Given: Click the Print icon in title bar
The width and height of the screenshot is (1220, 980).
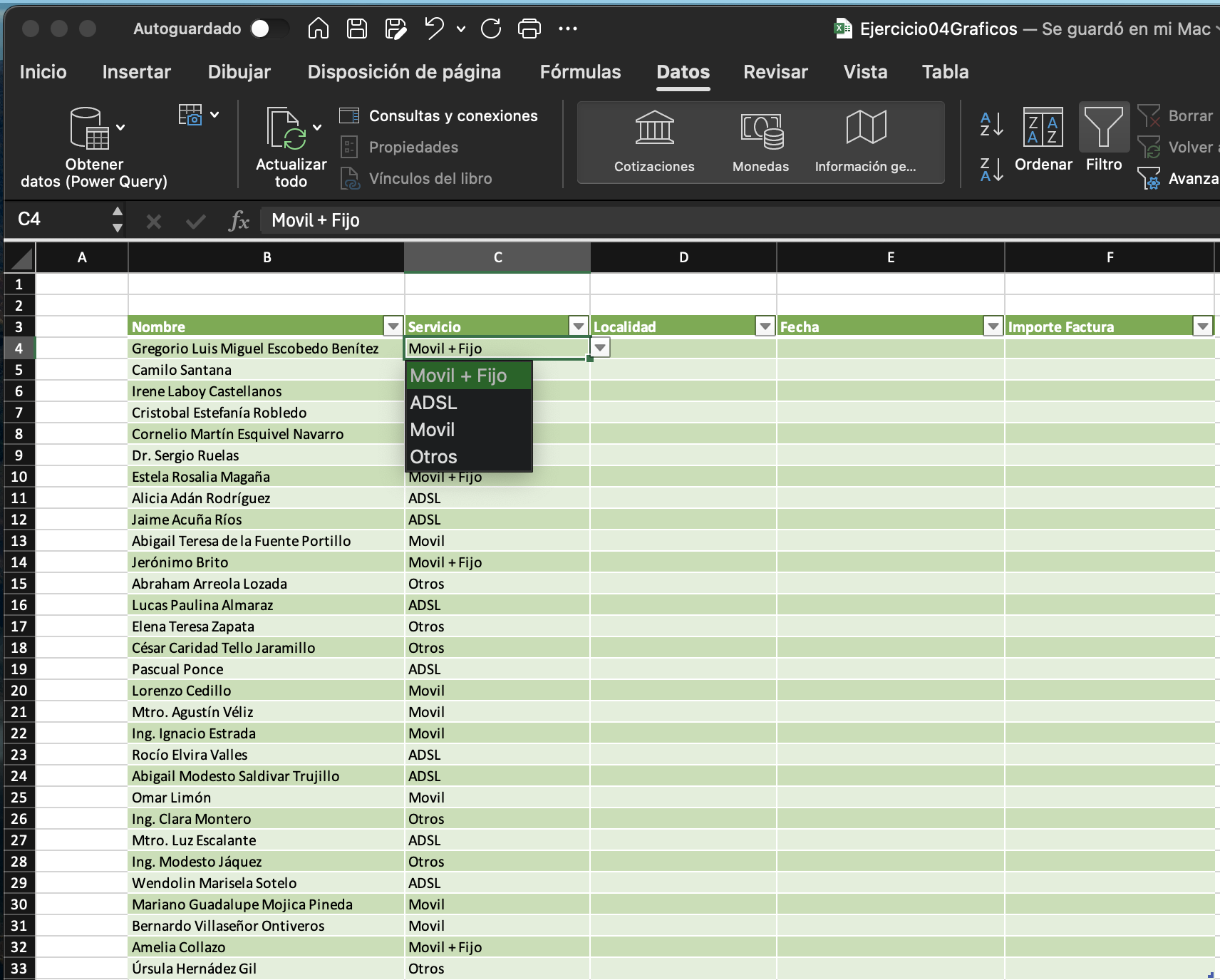Looking at the screenshot, I should (x=529, y=29).
